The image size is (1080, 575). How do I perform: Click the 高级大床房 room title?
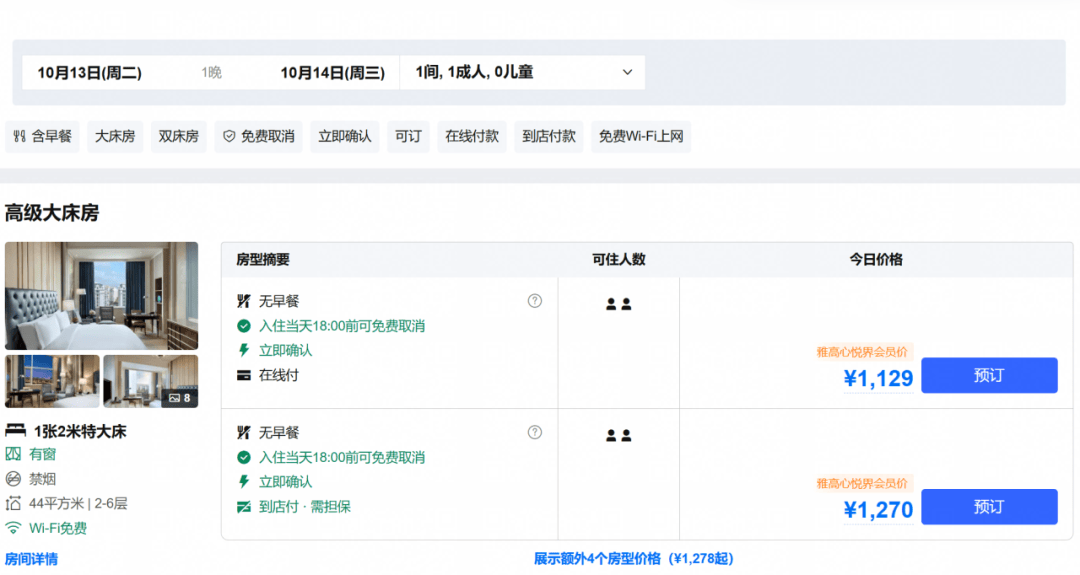[52, 213]
